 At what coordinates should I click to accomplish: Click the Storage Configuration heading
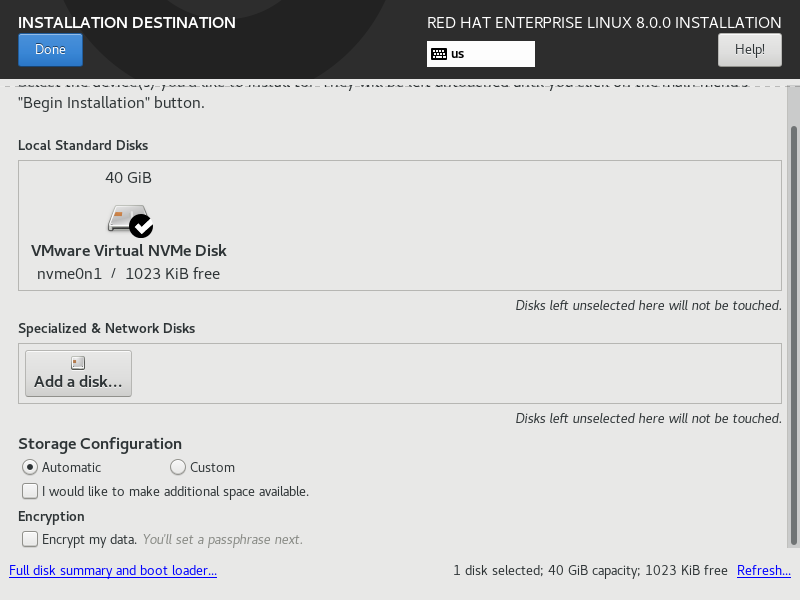100,444
